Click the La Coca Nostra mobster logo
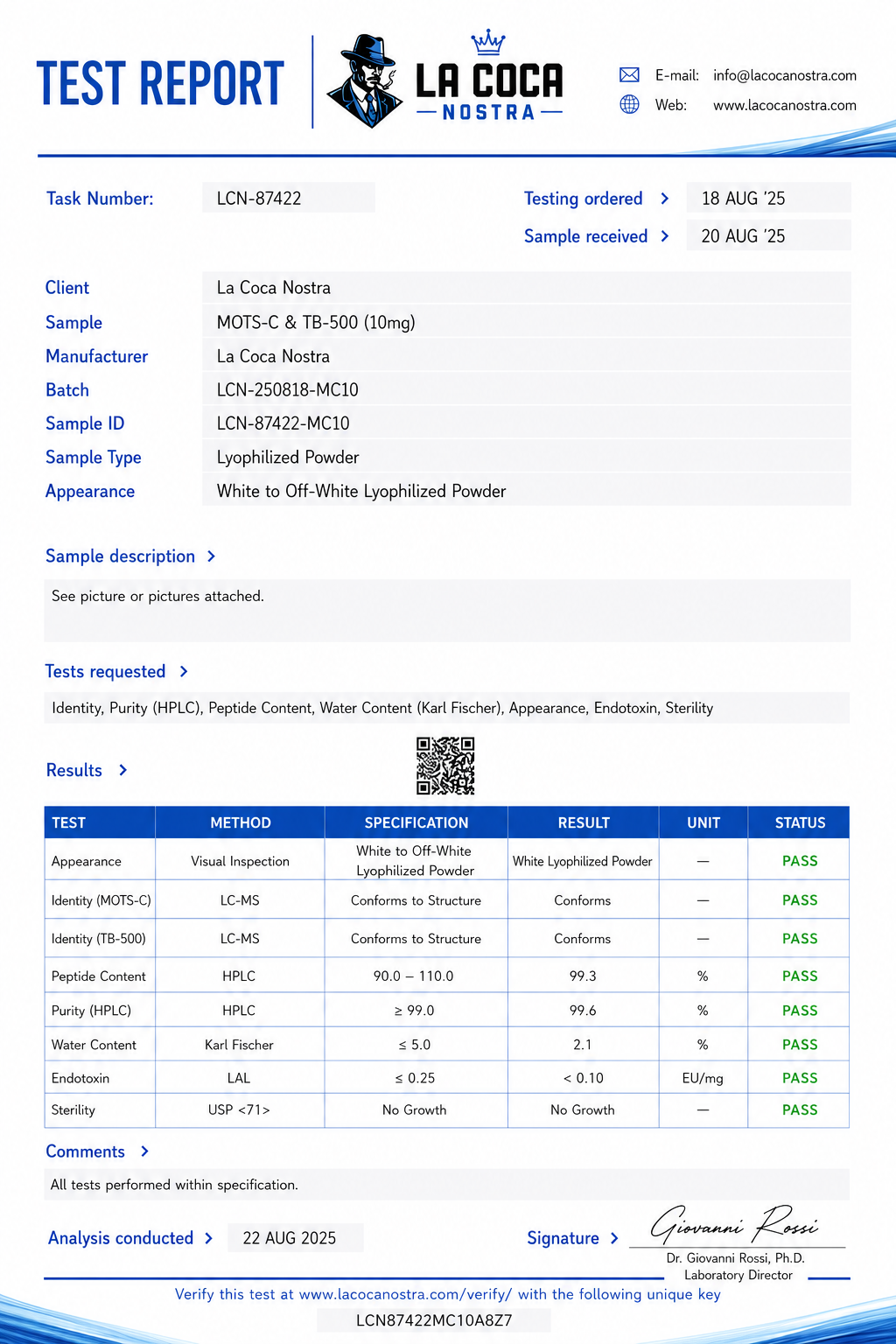Viewport: 896px width, 1344px height. 364,81
